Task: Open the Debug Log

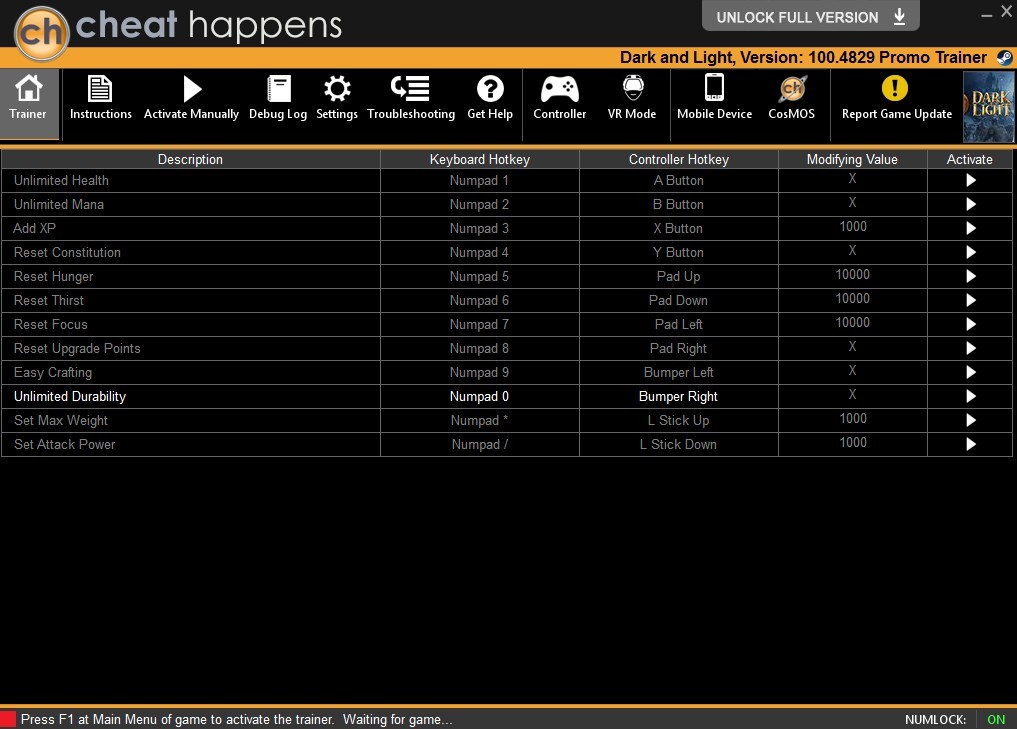Action: point(278,99)
